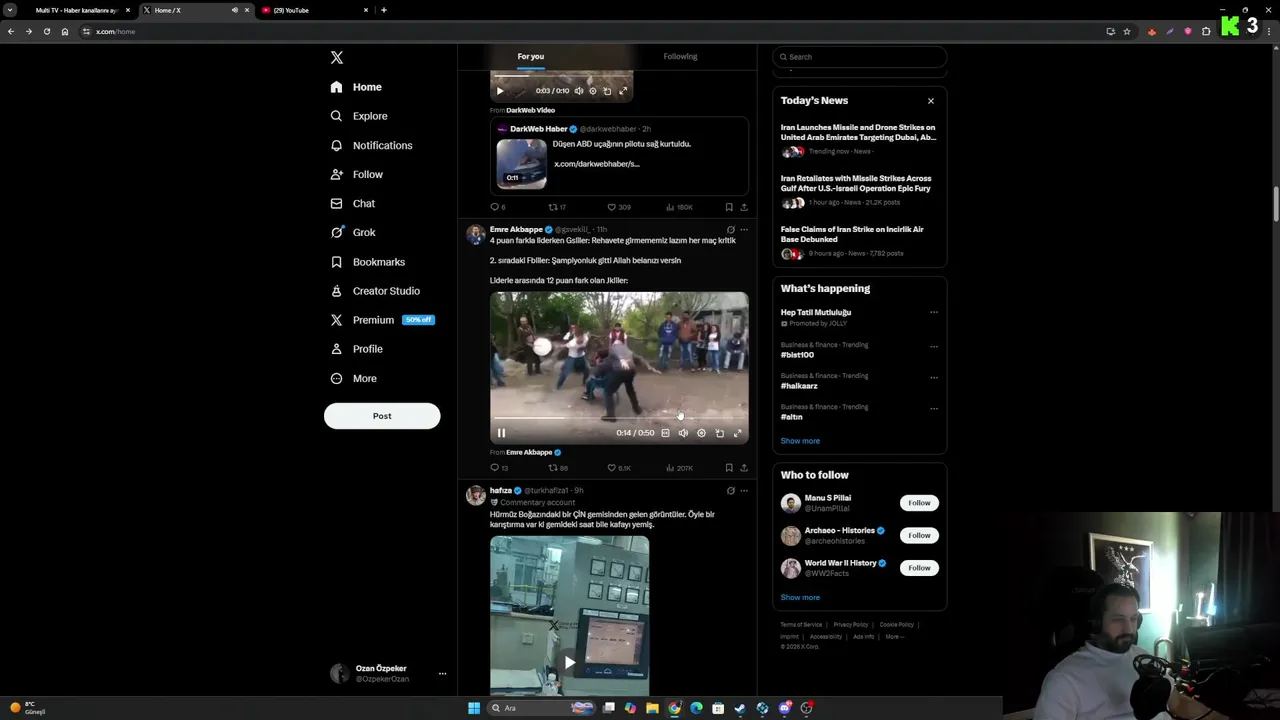Screen dimensions: 1280x720
Task: Enter fullscreen on the top feed video
Action: [x=622, y=91]
